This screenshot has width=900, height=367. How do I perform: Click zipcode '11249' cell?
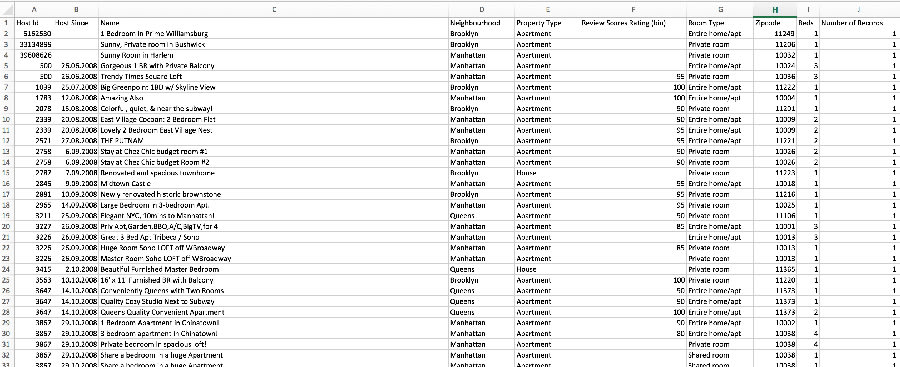[x=775, y=34]
